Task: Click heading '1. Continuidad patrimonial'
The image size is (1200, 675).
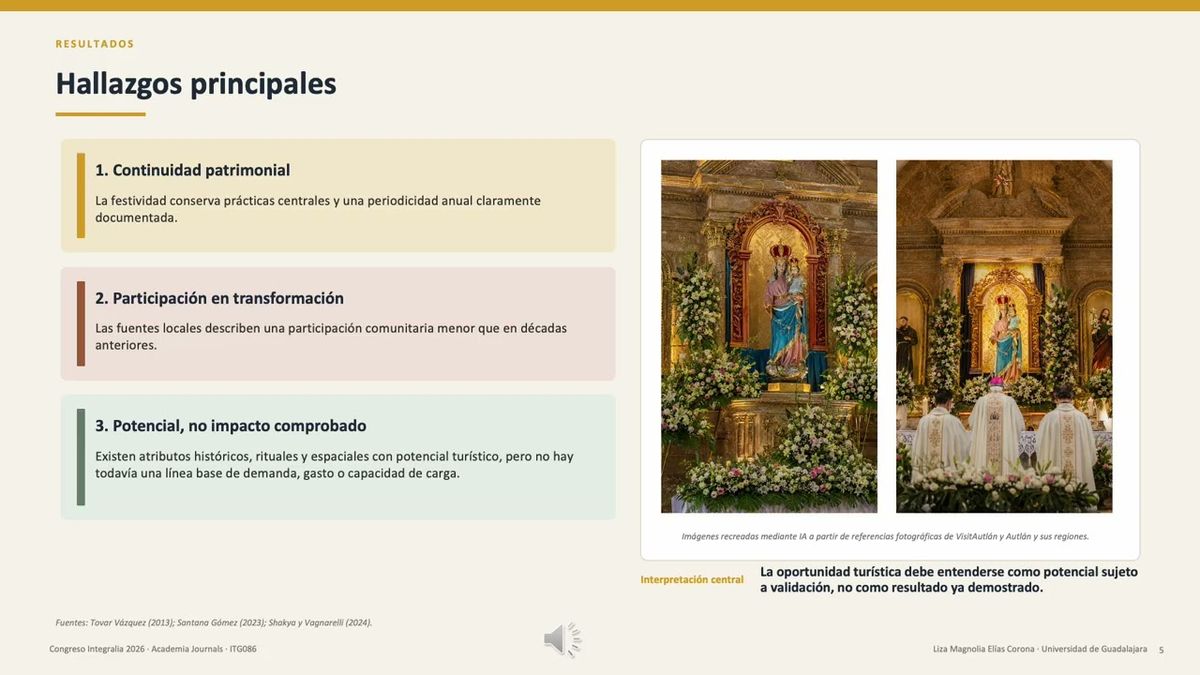Action: click(193, 170)
